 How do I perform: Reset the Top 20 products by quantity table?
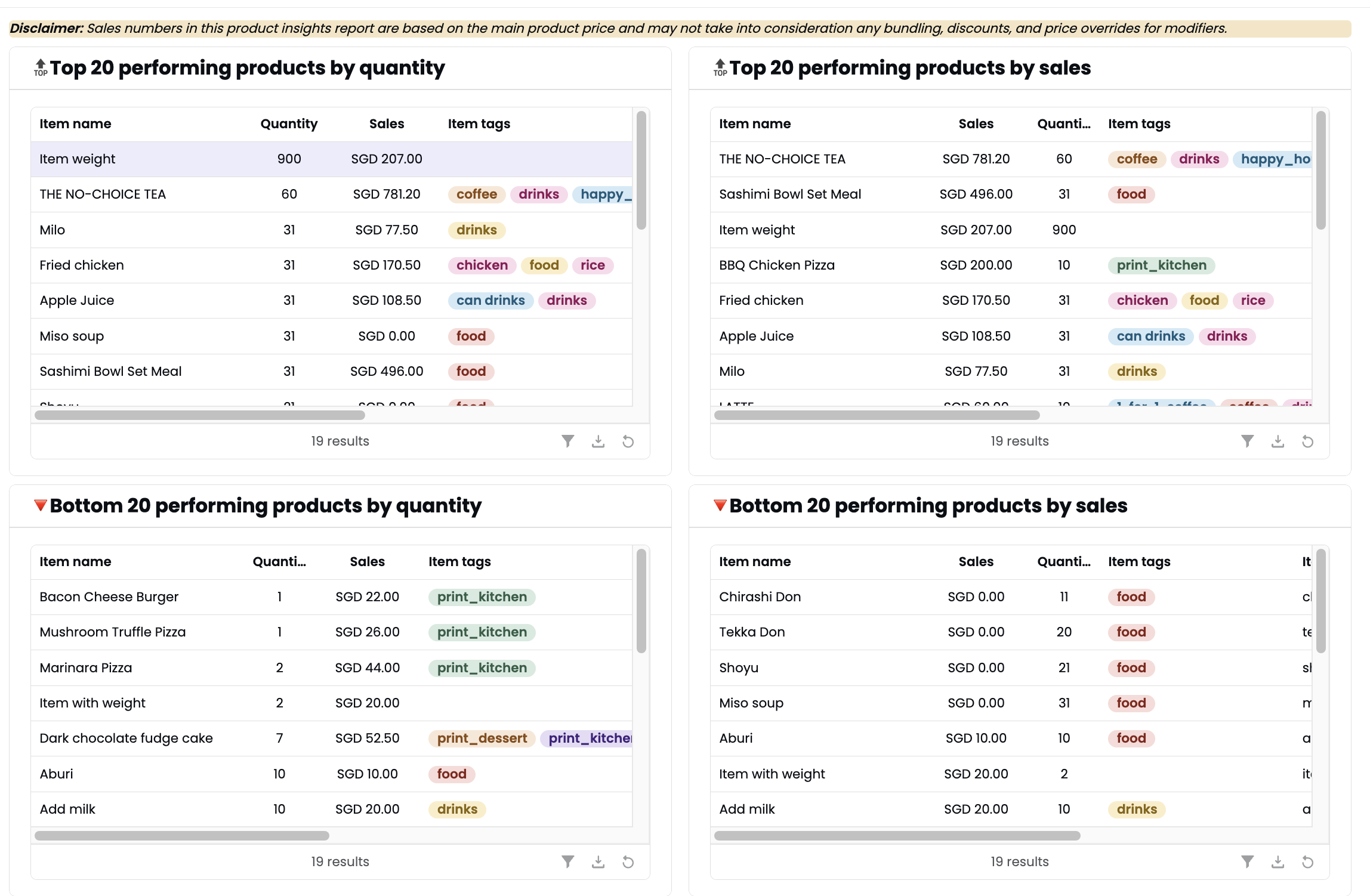(x=628, y=441)
